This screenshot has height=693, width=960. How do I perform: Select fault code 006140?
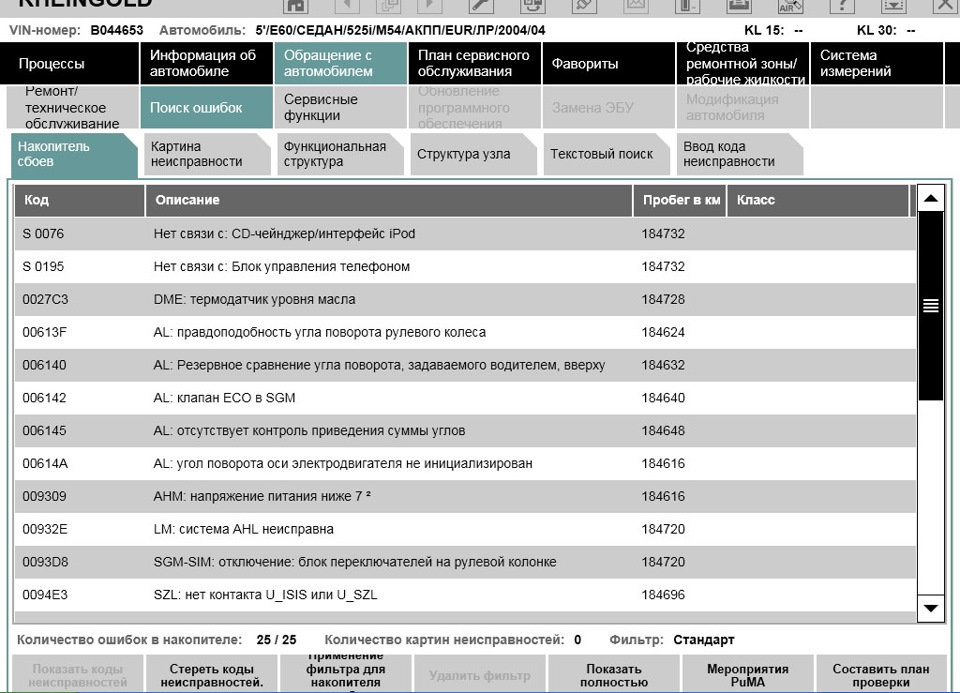(x=44, y=365)
